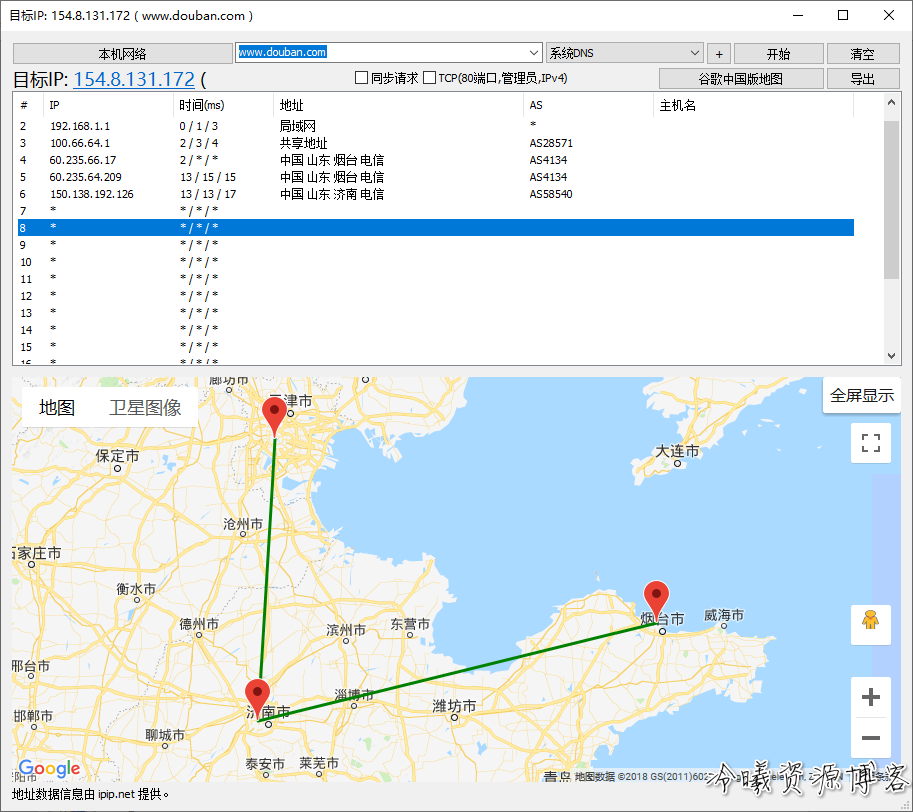Click the 沧州市 label on the map
This screenshot has width=913, height=812.
point(243,524)
